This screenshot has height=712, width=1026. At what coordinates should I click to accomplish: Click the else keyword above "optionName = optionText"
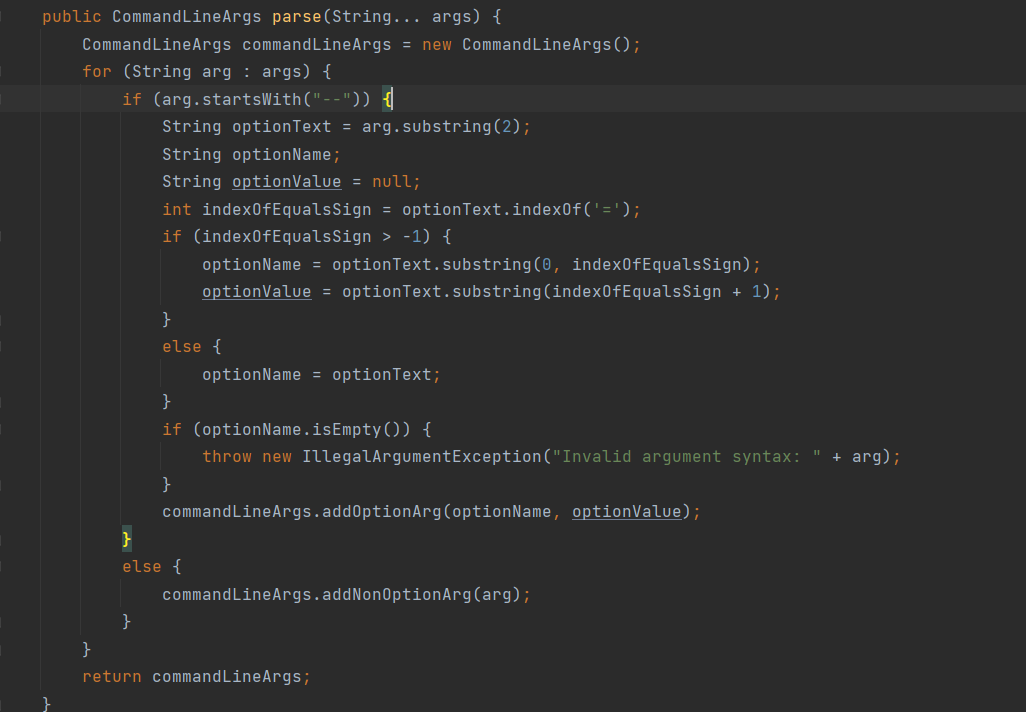pos(182,346)
